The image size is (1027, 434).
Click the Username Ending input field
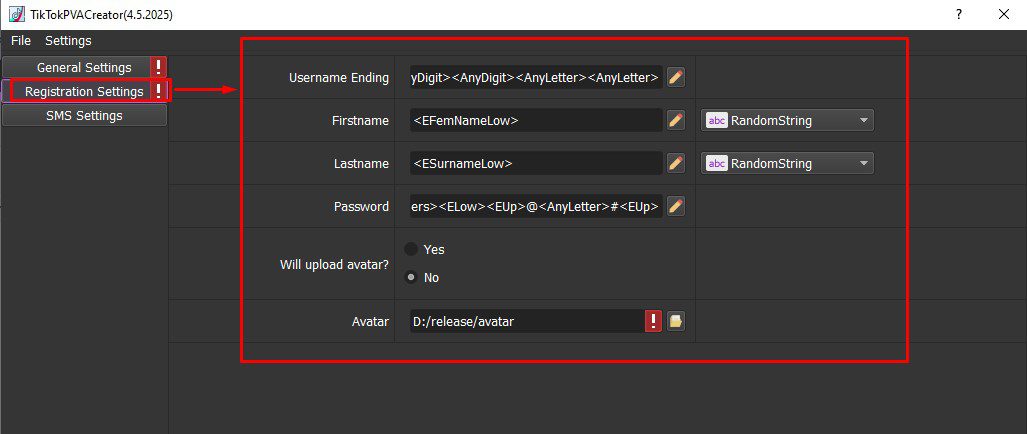[x=536, y=77]
